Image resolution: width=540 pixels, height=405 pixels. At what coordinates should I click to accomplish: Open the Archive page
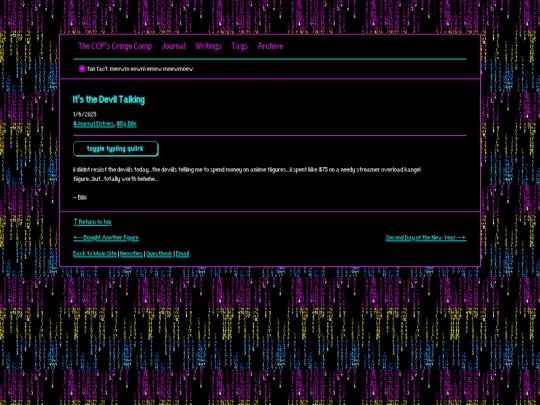pos(270,46)
